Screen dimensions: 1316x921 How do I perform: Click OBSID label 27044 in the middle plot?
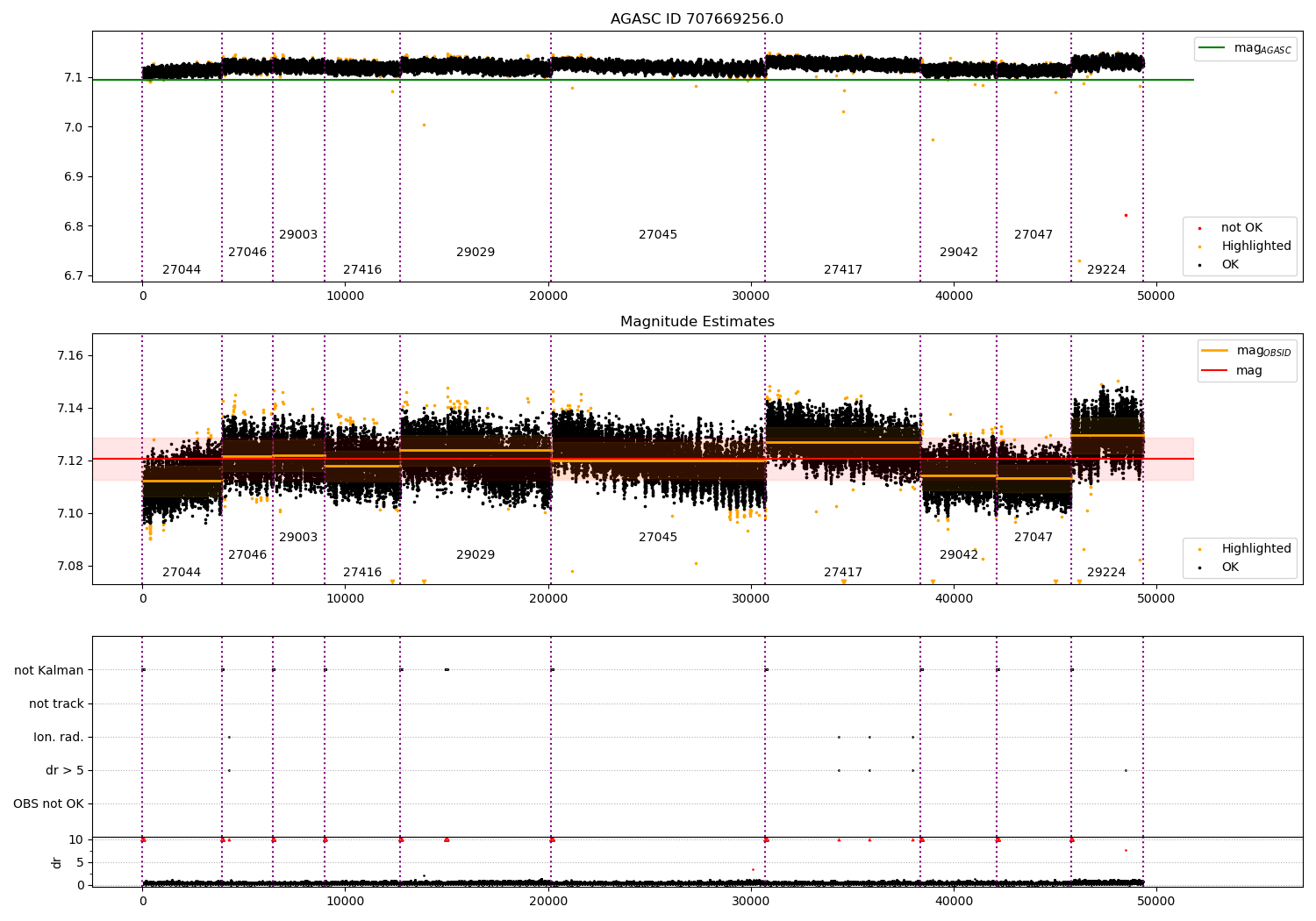pyautogui.click(x=182, y=573)
